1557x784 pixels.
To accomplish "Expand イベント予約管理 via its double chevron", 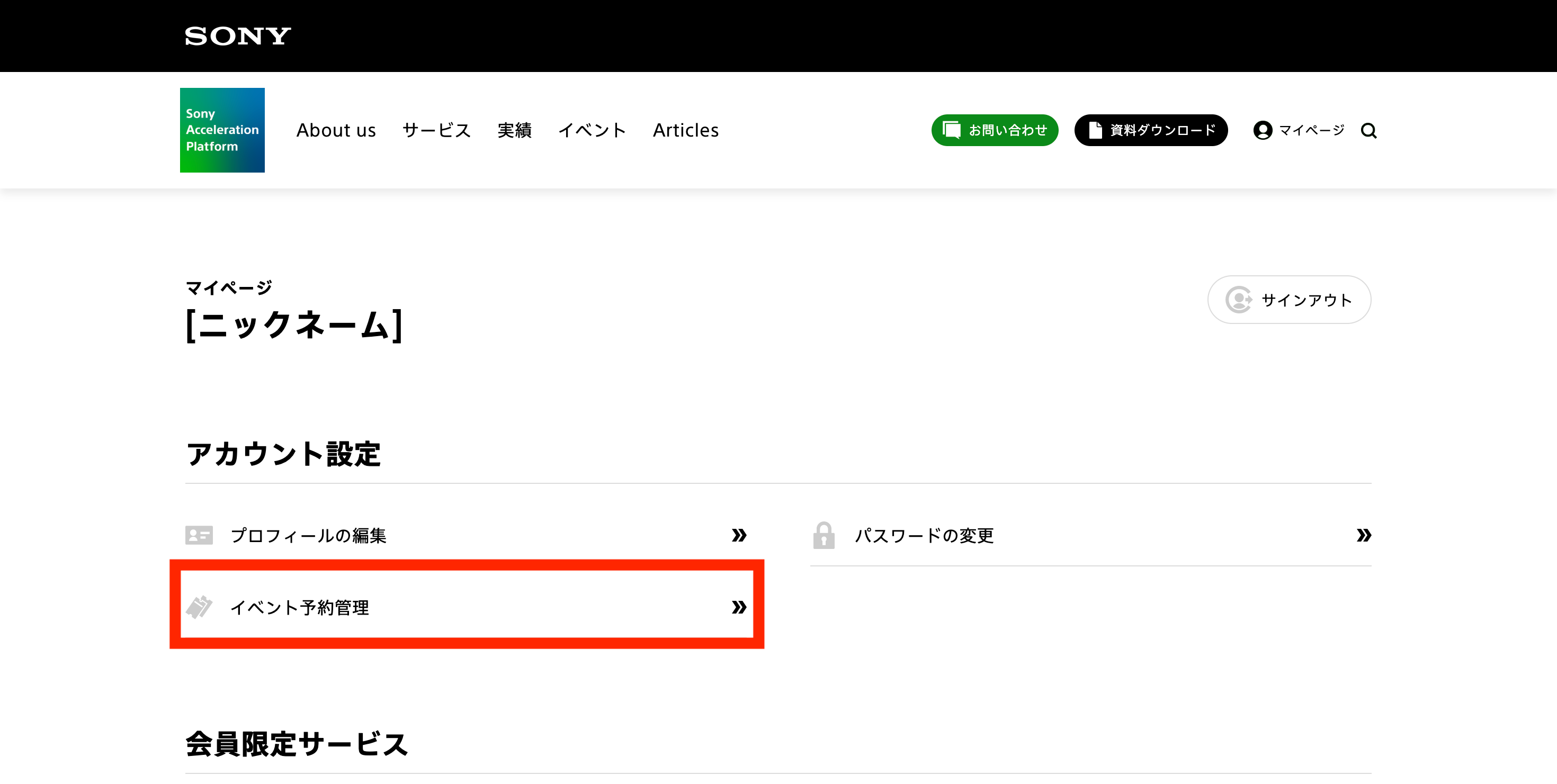I will click(739, 607).
